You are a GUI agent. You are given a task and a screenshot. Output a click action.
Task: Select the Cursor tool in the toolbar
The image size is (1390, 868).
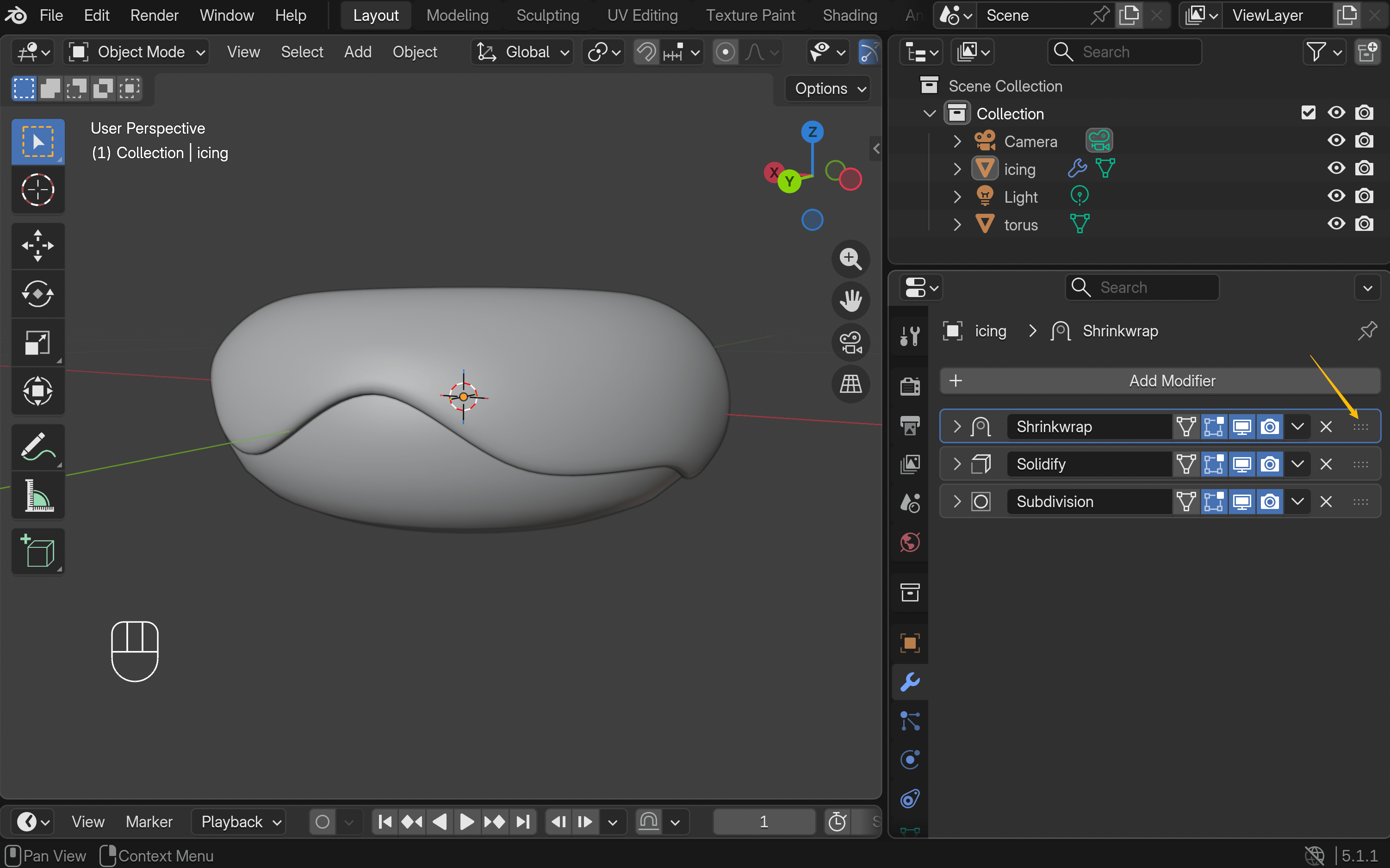coord(38,189)
